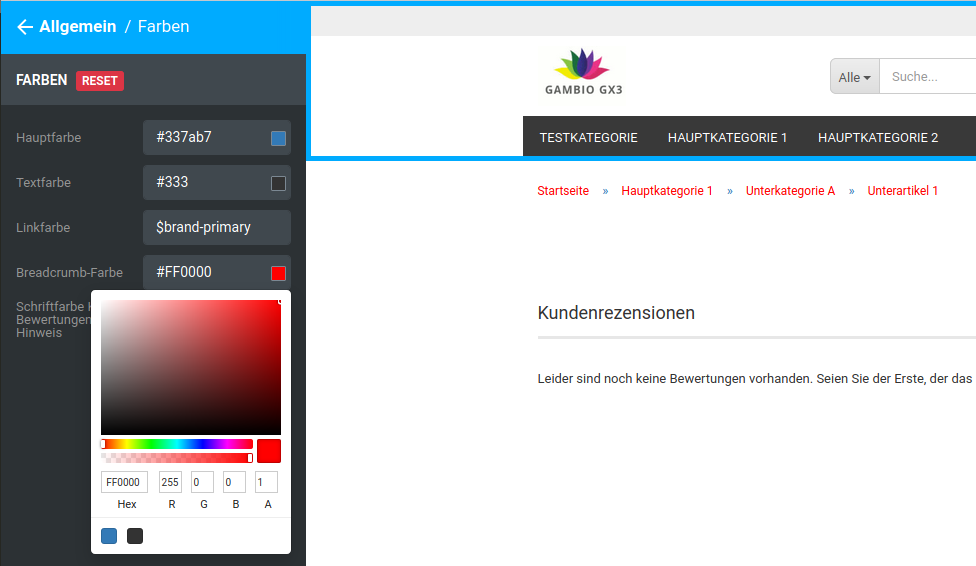Click the hue rainbow slider
The width and height of the screenshot is (976, 566).
(x=177, y=444)
